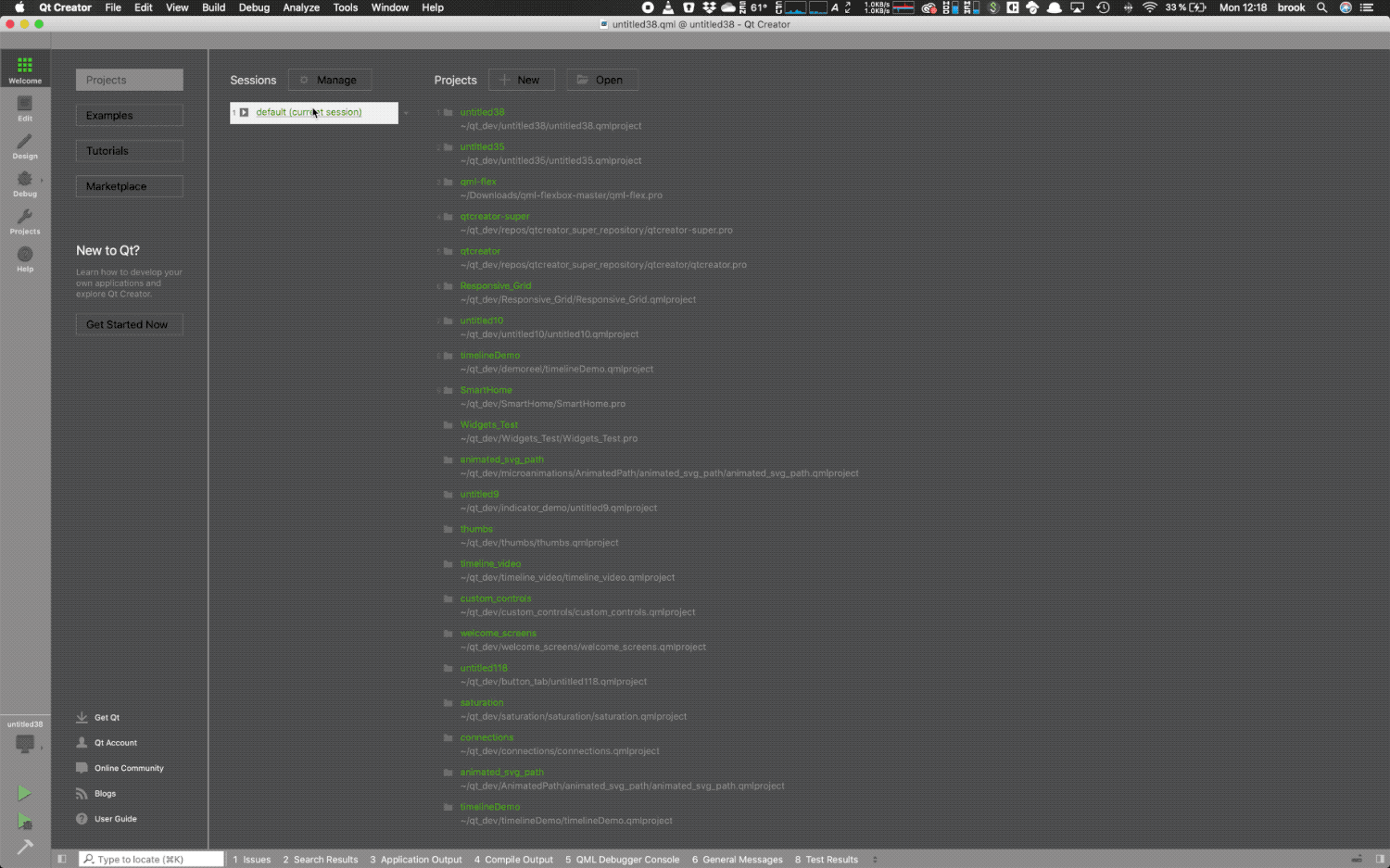The height and width of the screenshot is (868, 1390).
Task: Open recent project welcome_screens
Action: point(498,633)
